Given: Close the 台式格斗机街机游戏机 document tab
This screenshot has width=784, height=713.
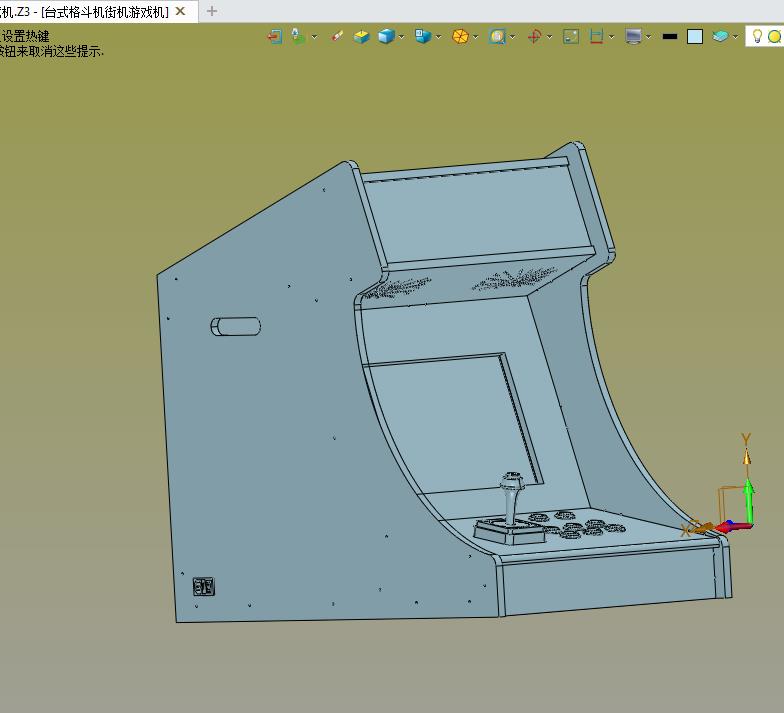Looking at the screenshot, I should pos(180,11).
